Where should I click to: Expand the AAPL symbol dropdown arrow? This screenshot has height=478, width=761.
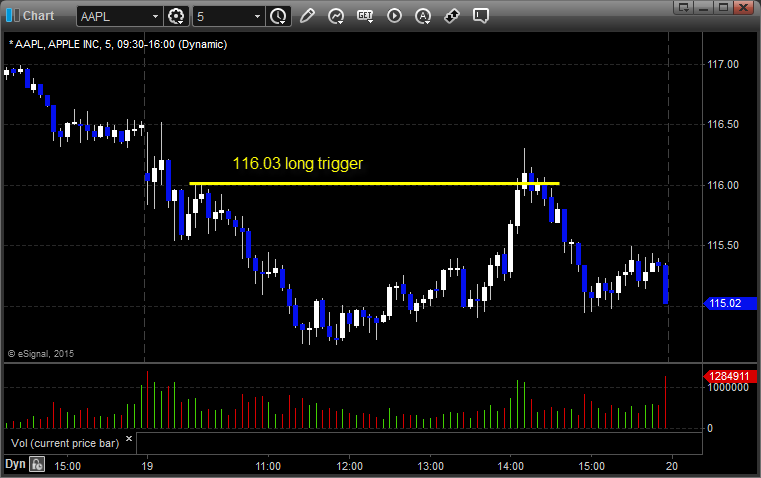(x=155, y=16)
